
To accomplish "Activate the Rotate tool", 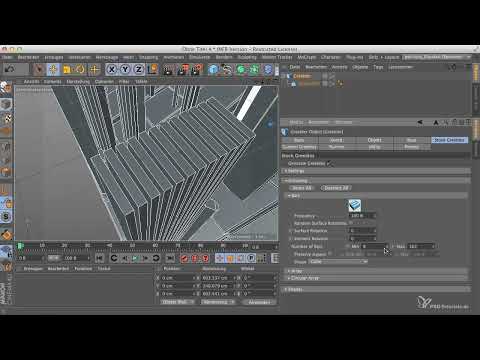I will [x=80, y=69].
